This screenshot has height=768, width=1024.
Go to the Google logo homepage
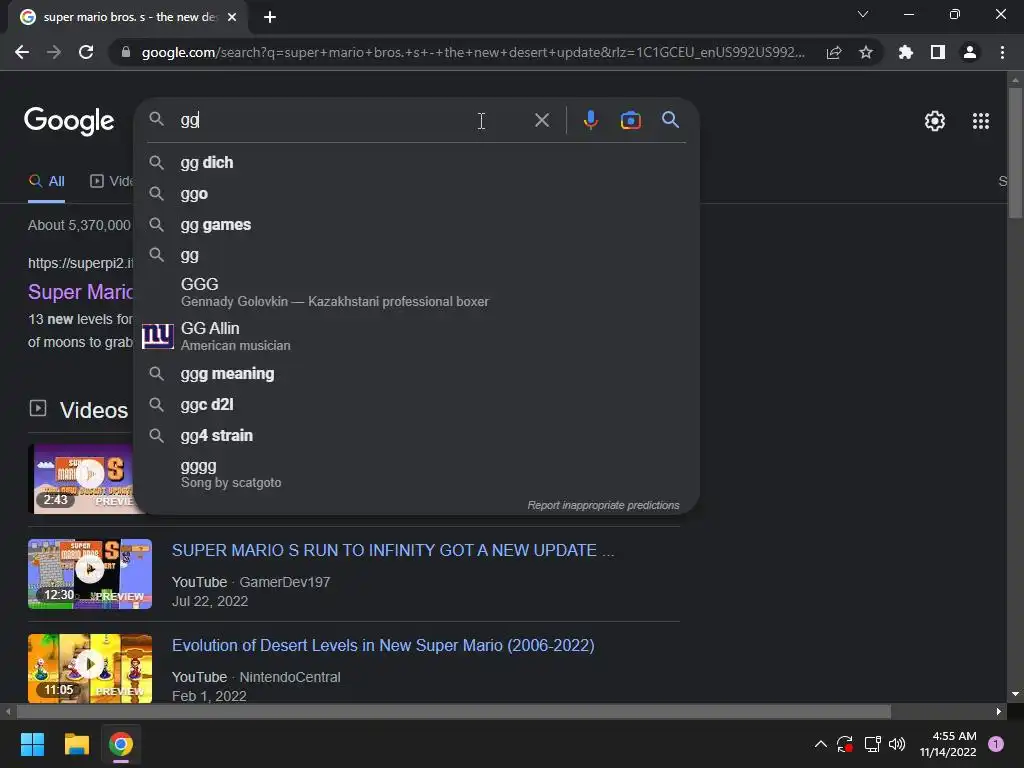[x=69, y=121]
